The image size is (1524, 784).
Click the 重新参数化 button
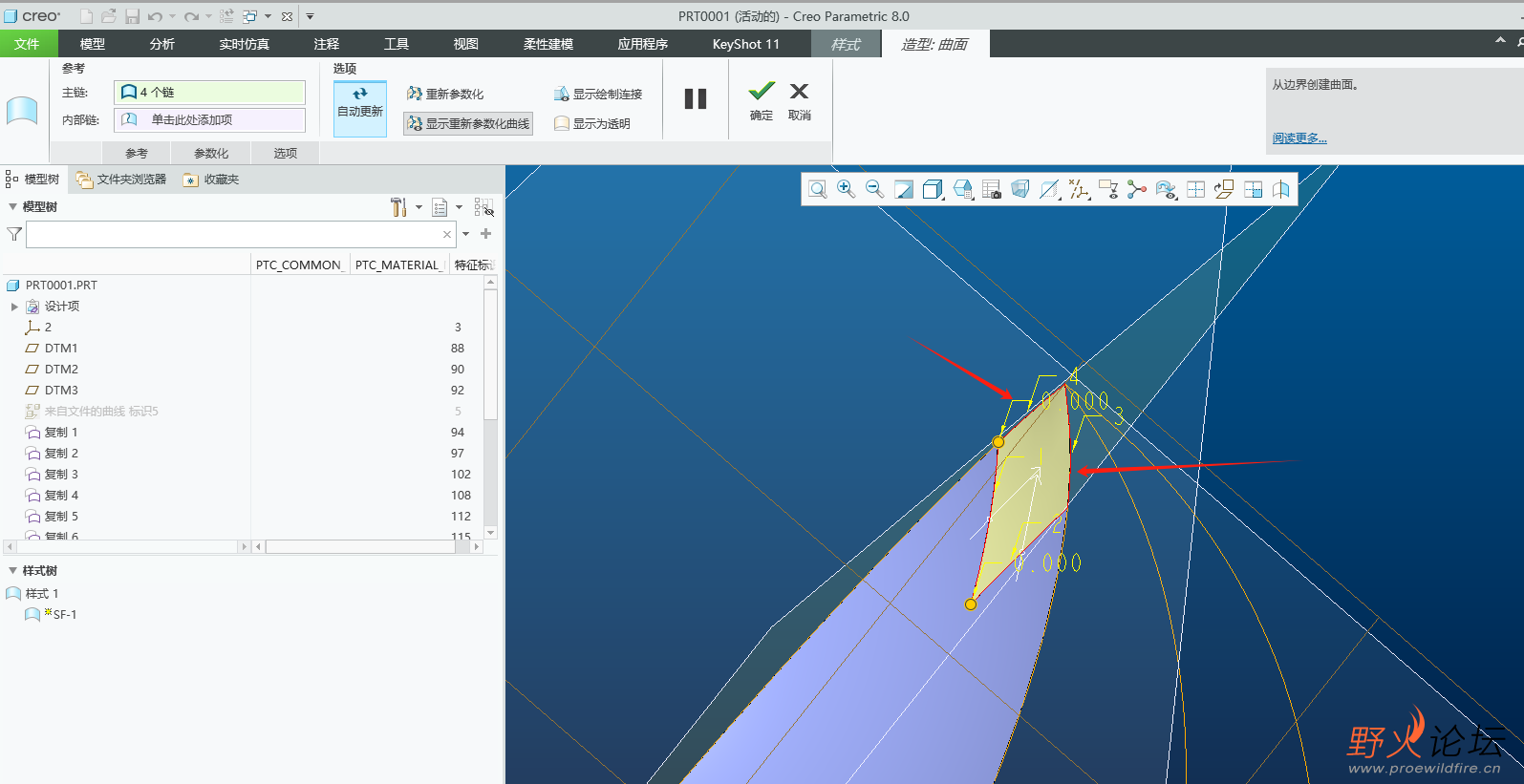tap(445, 94)
